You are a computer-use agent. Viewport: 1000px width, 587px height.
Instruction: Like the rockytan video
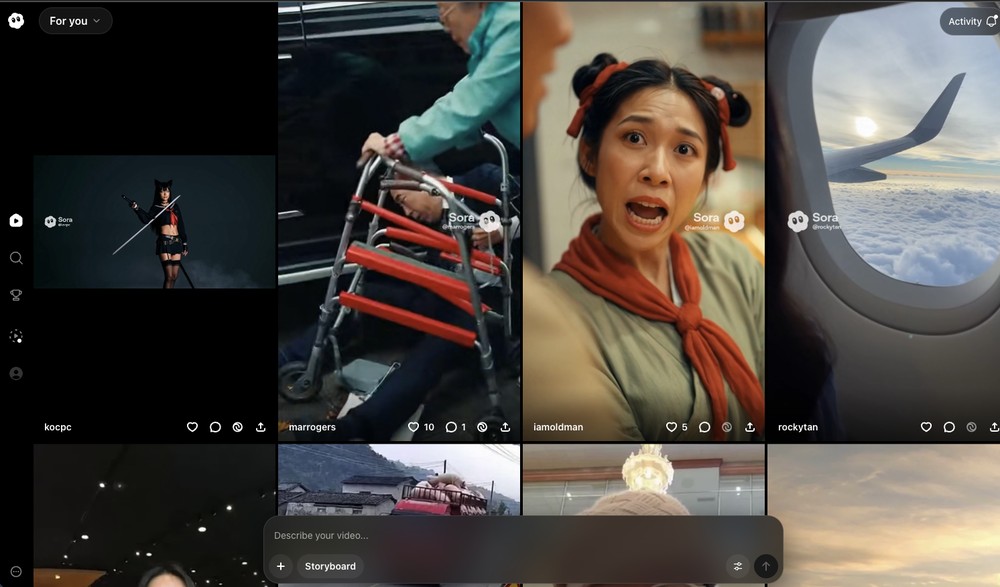(926, 427)
